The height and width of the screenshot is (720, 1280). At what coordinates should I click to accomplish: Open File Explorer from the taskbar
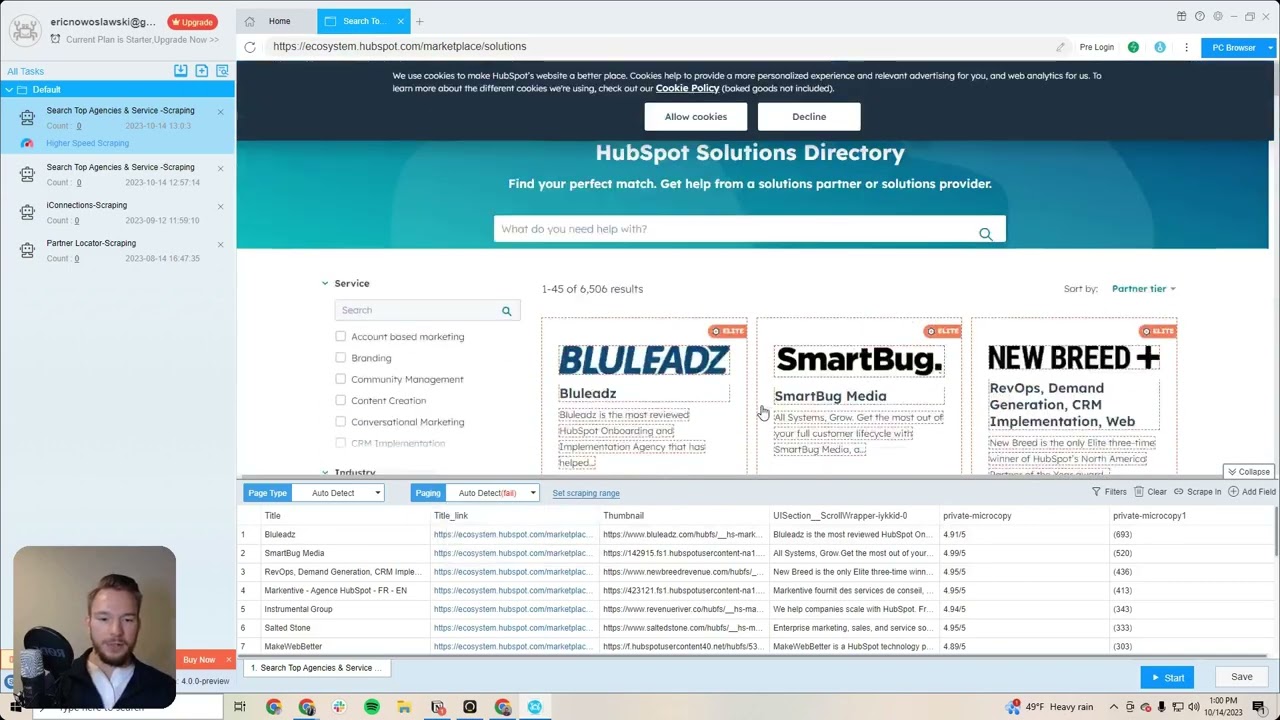click(x=404, y=708)
